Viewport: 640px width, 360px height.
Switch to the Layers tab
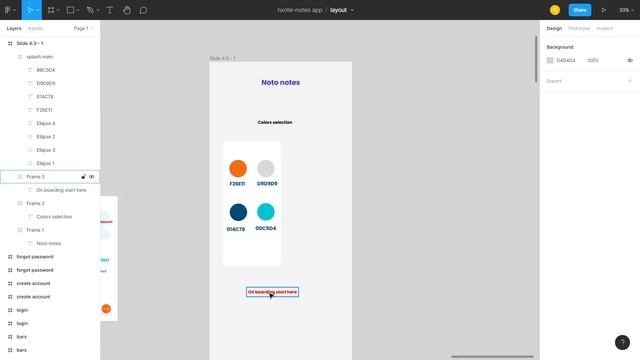tap(14, 28)
